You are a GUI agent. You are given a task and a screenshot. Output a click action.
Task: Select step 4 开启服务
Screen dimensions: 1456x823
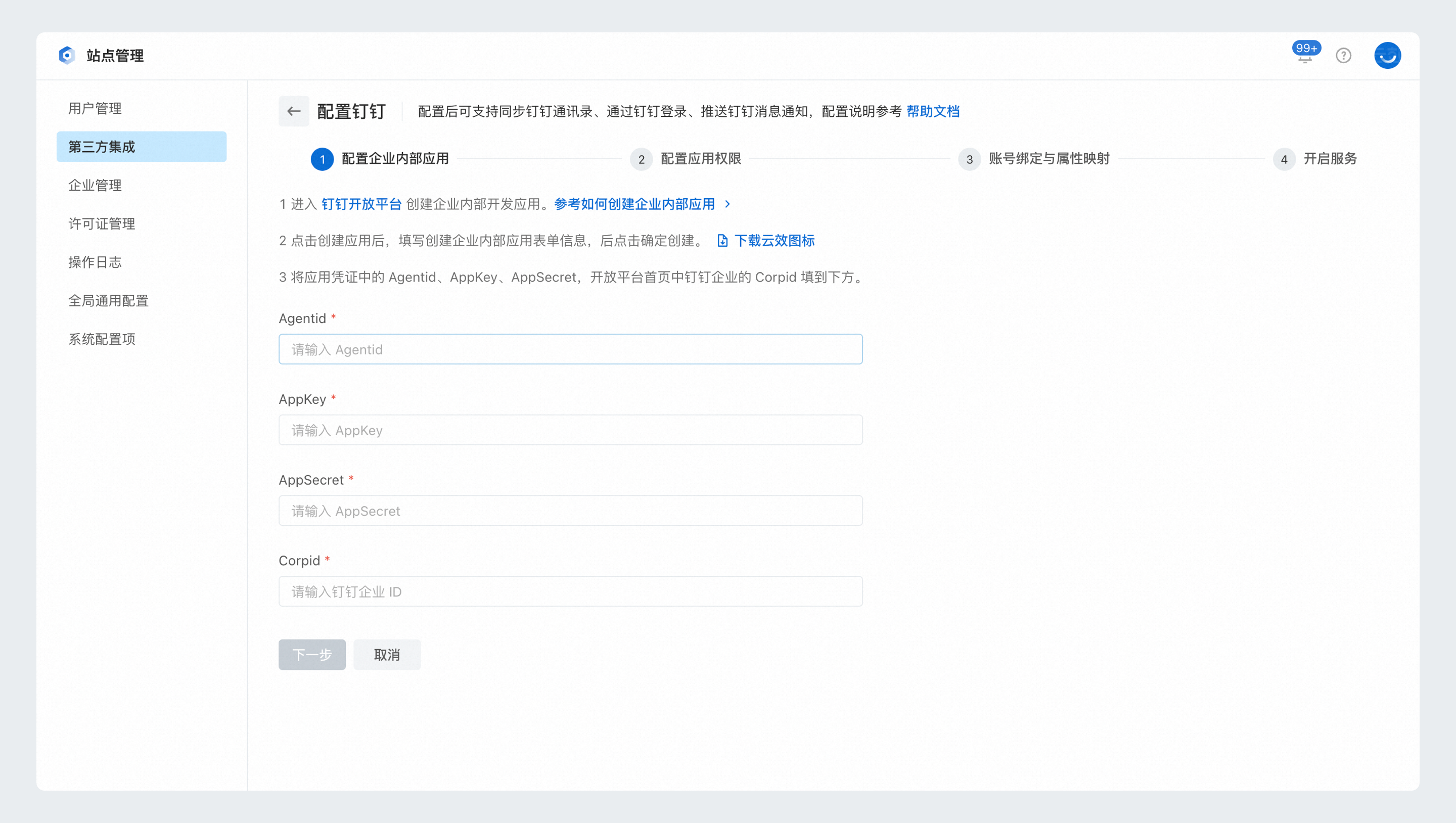point(1314,159)
